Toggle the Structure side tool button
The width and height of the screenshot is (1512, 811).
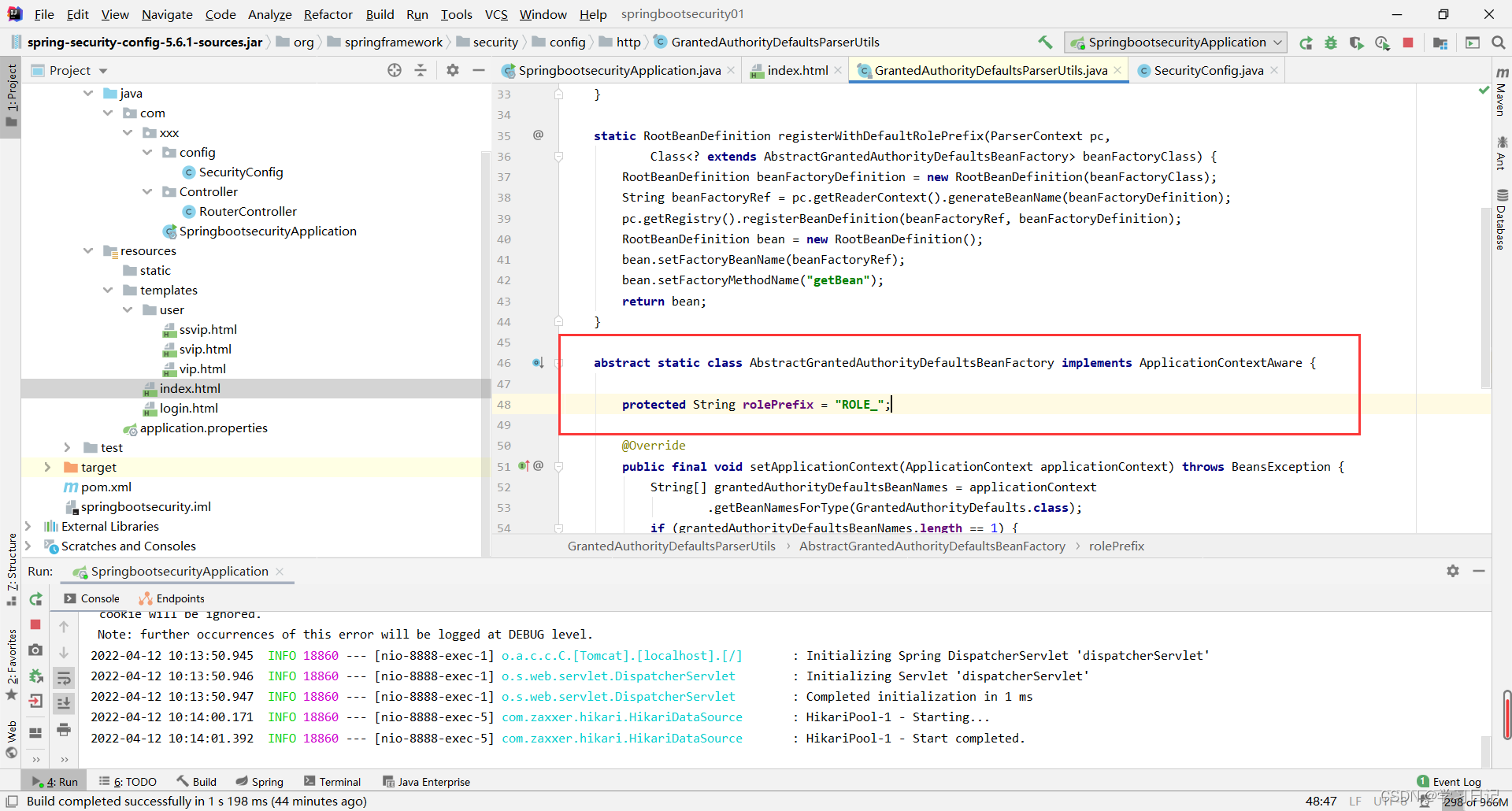point(11,568)
